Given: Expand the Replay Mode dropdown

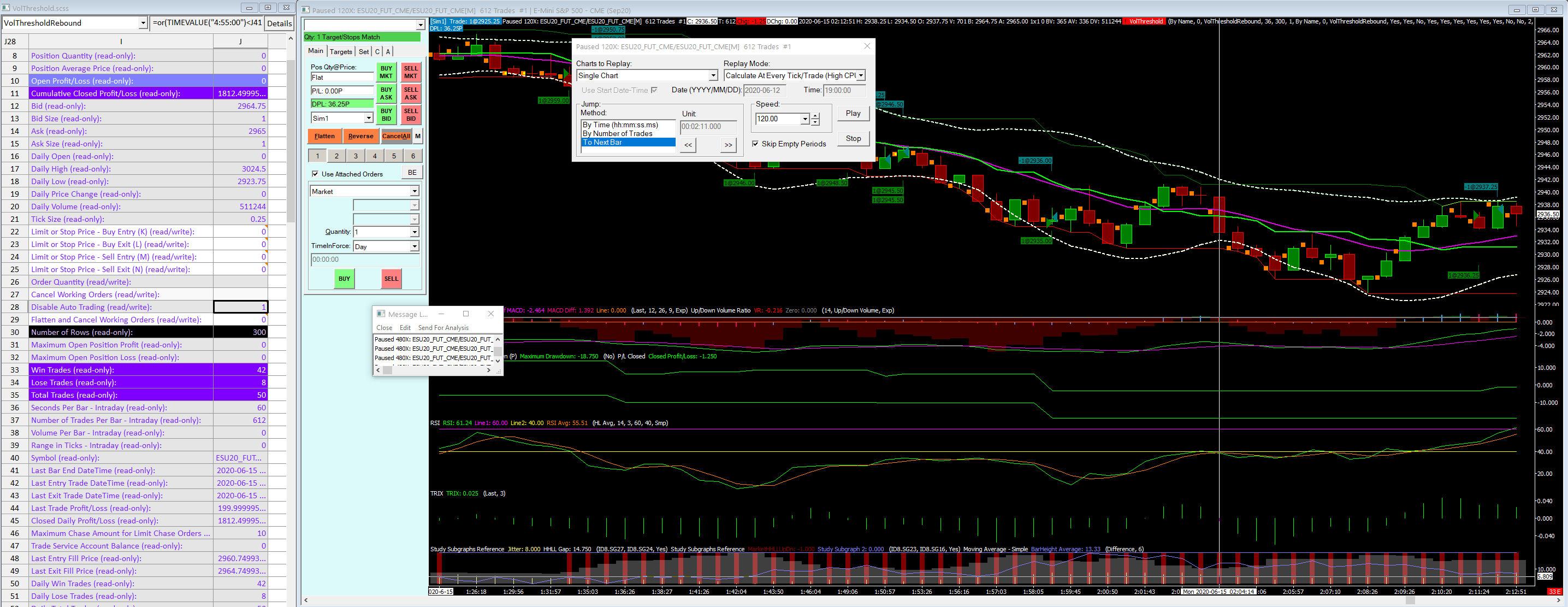Looking at the screenshot, I should (x=861, y=75).
